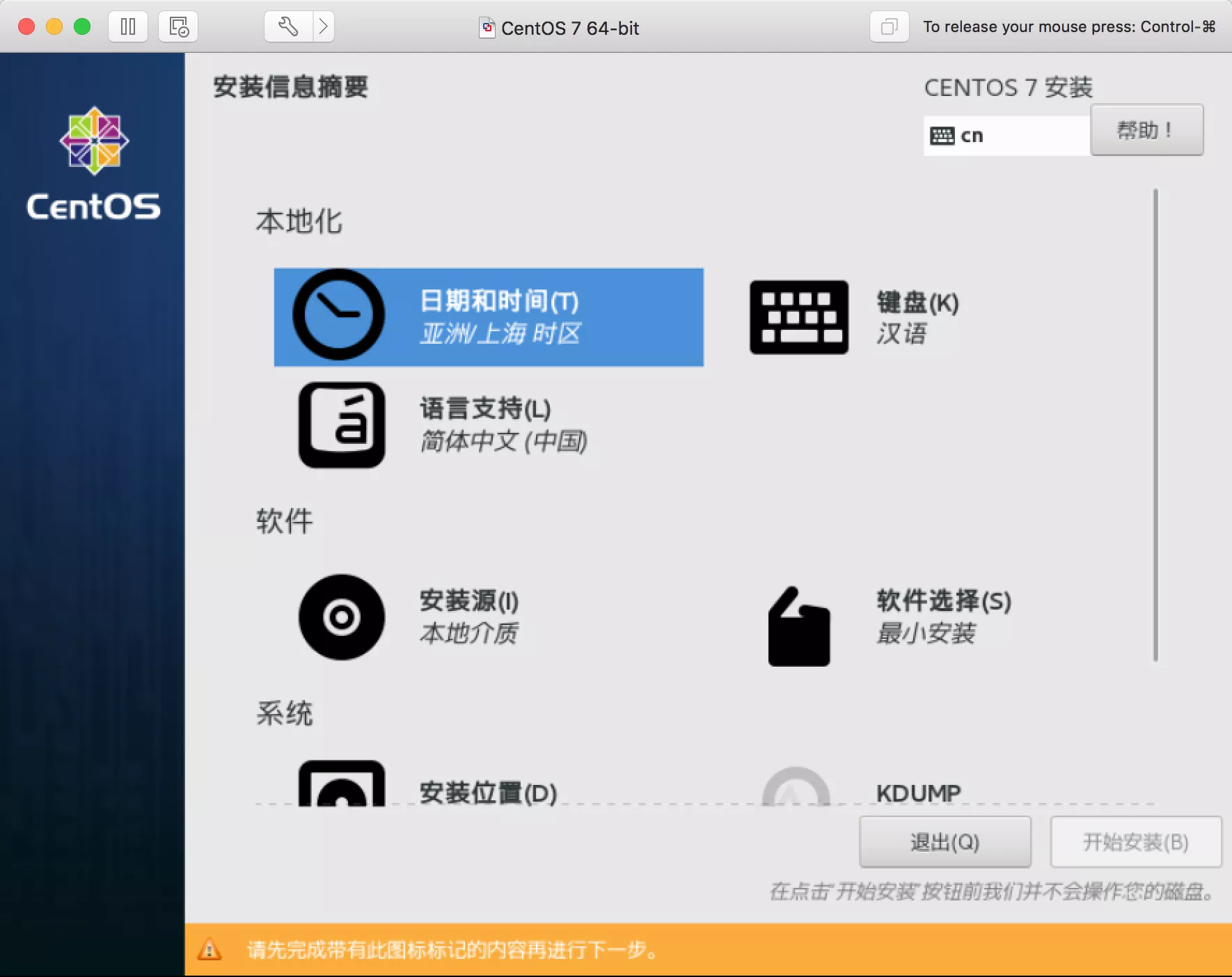Screen dimensions: 1232x977
Task: Click the CENTOS 7 安装 title text
Action: (1009, 88)
